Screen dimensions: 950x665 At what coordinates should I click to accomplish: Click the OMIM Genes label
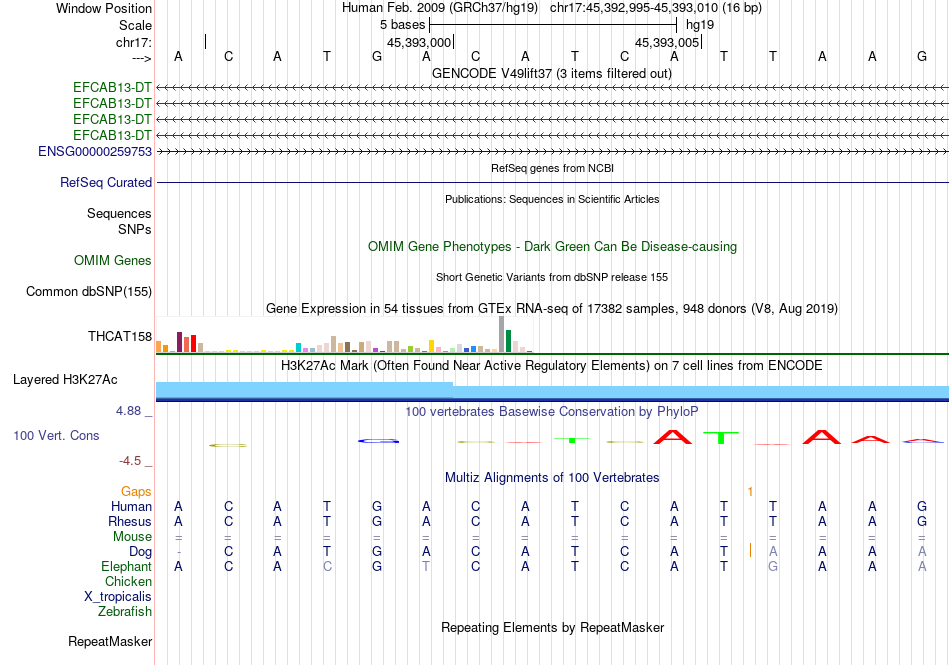coord(113,260)
